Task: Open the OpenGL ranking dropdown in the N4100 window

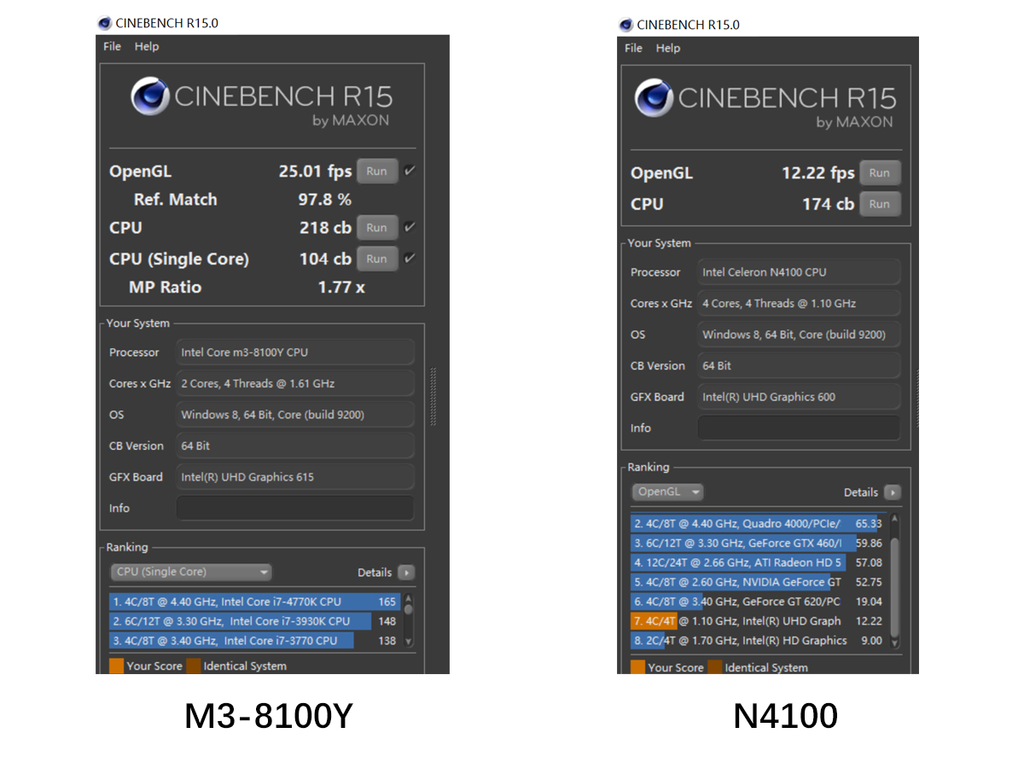Action: click(x=667, y=492)
